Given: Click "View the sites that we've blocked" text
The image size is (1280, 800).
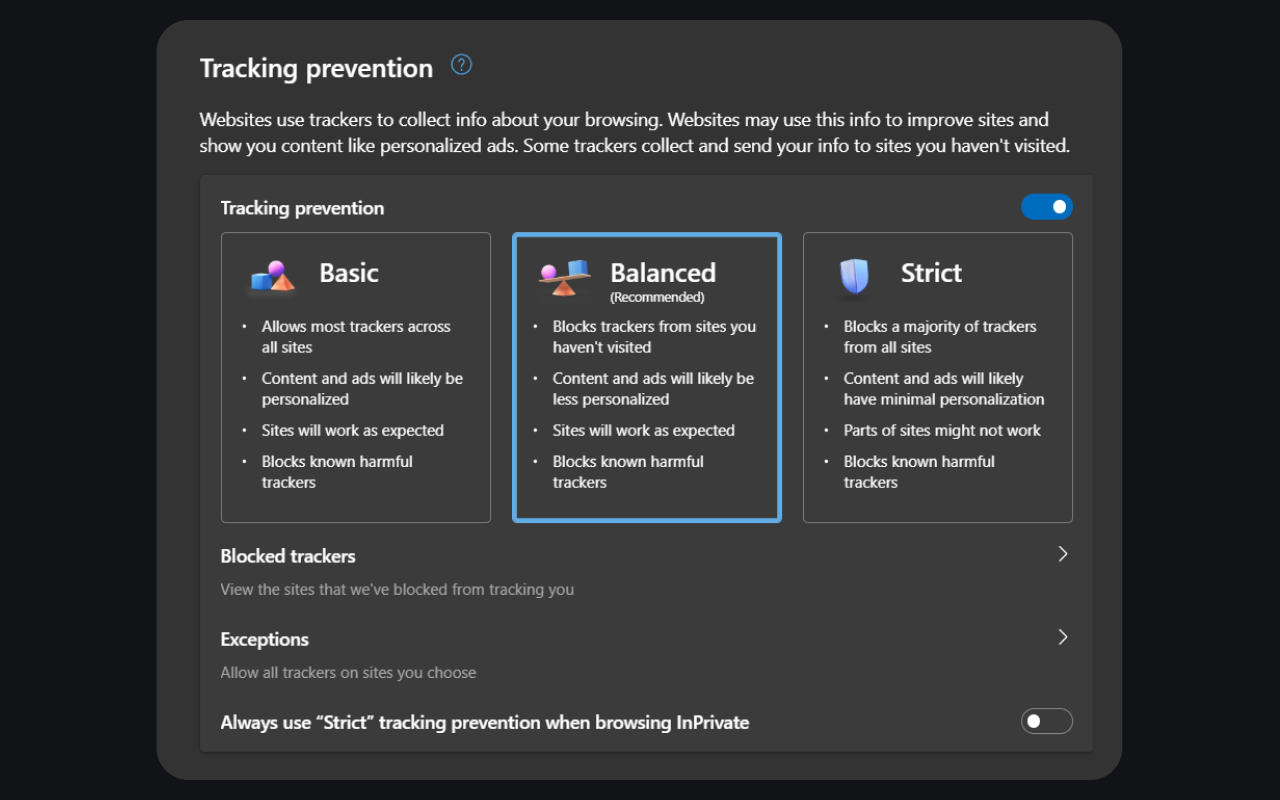Looking at the screenshot, I should pos(397,589).
